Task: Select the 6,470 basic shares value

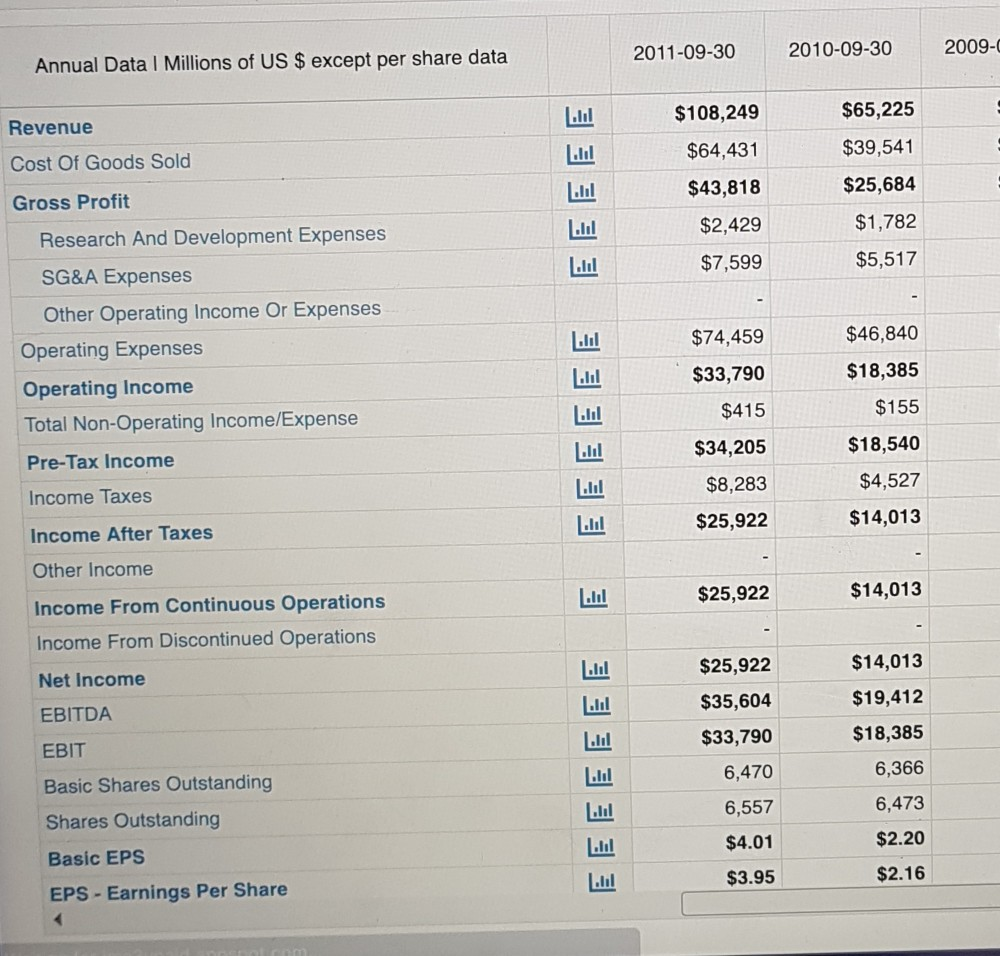Action: click(x=748, y=772)
